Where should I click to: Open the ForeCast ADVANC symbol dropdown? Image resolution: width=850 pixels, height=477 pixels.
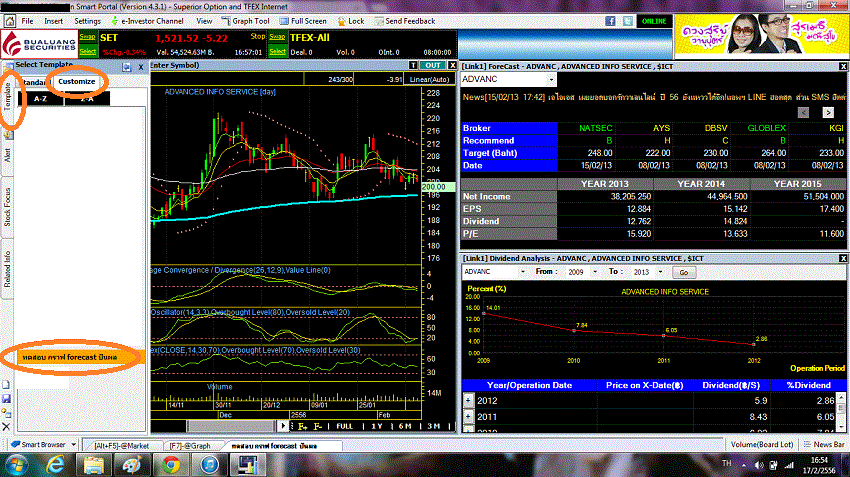pos(551,80)
